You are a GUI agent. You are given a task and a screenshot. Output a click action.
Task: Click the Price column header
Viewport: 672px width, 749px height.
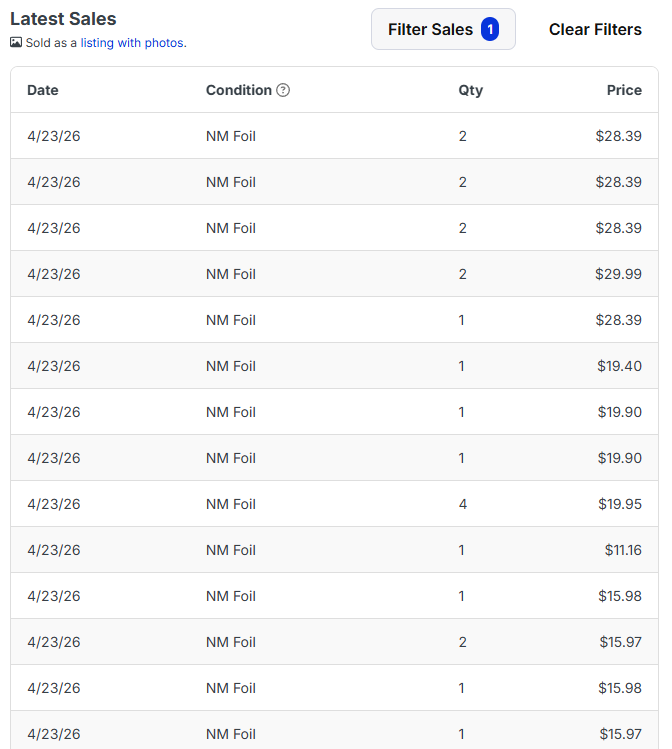pos(624,90)
